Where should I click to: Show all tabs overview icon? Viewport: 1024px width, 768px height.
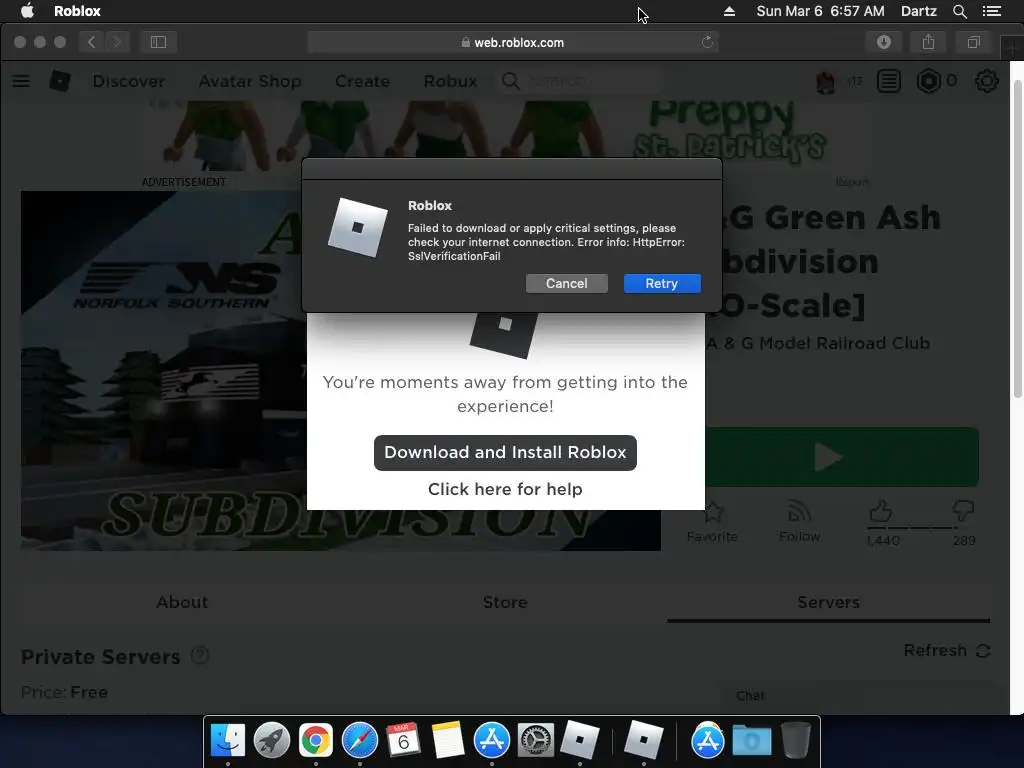973,42
